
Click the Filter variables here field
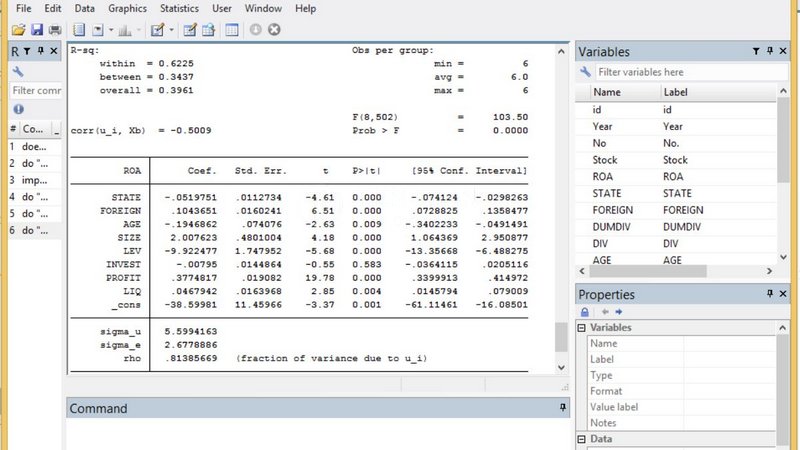click(691, 72)
